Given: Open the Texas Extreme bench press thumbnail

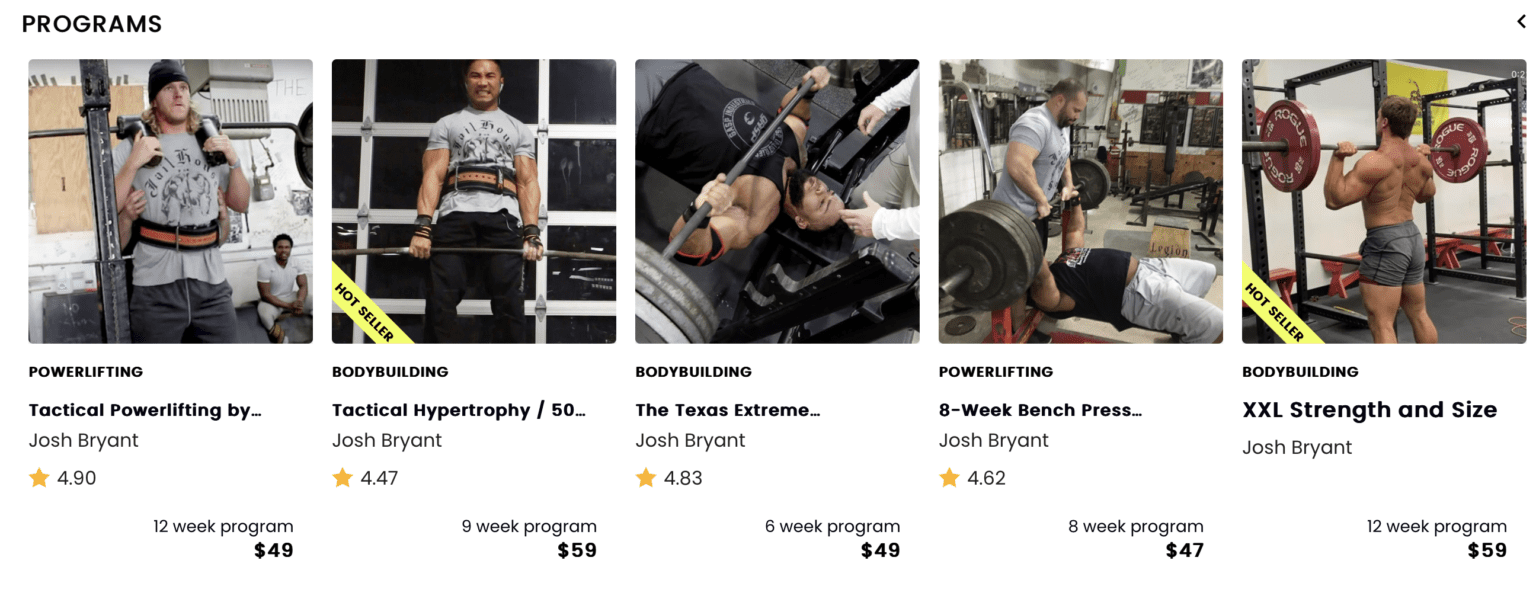Looking at the screenshot, I should tap(776, 200).
